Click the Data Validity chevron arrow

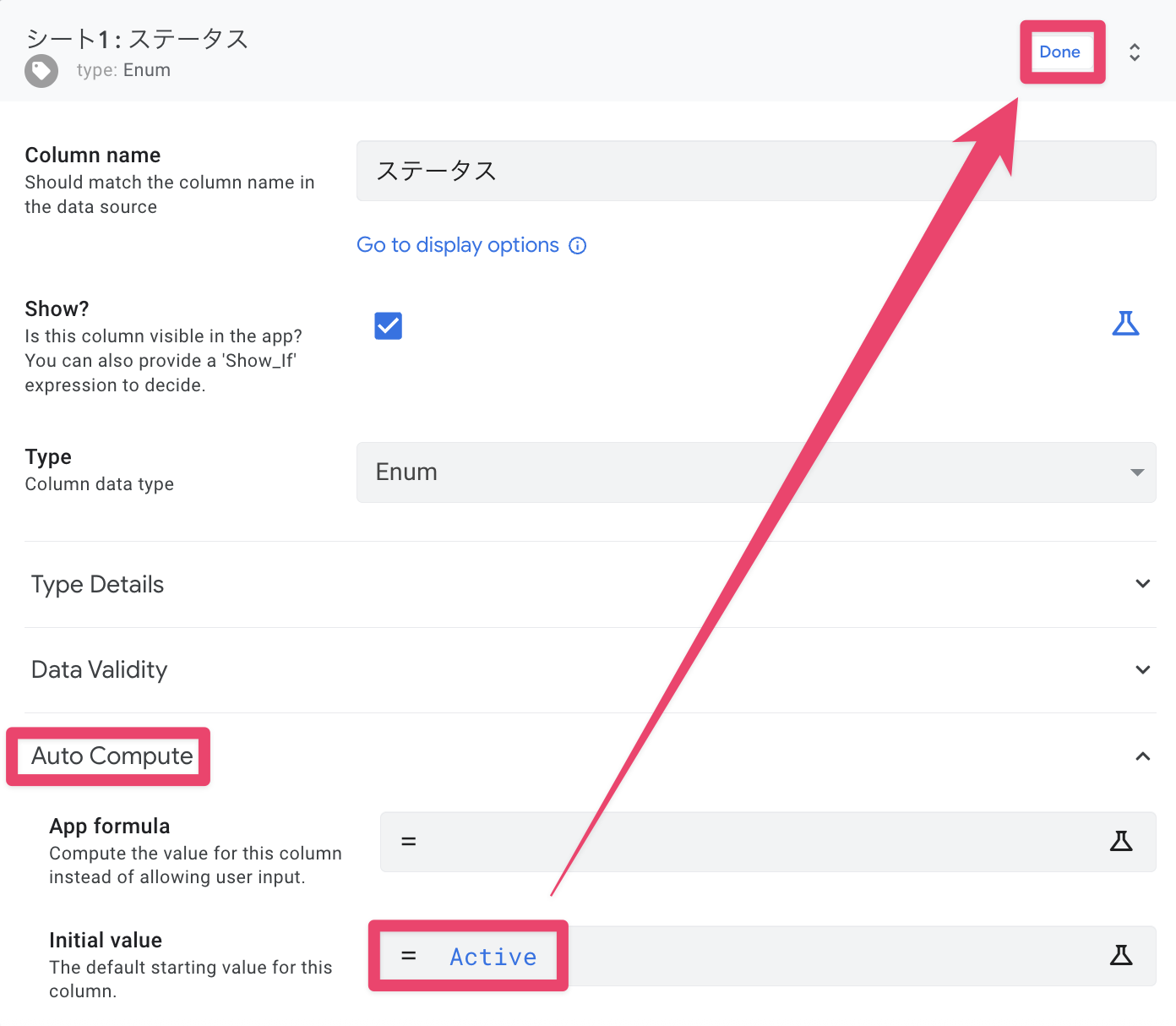(x=1142, y=670)
